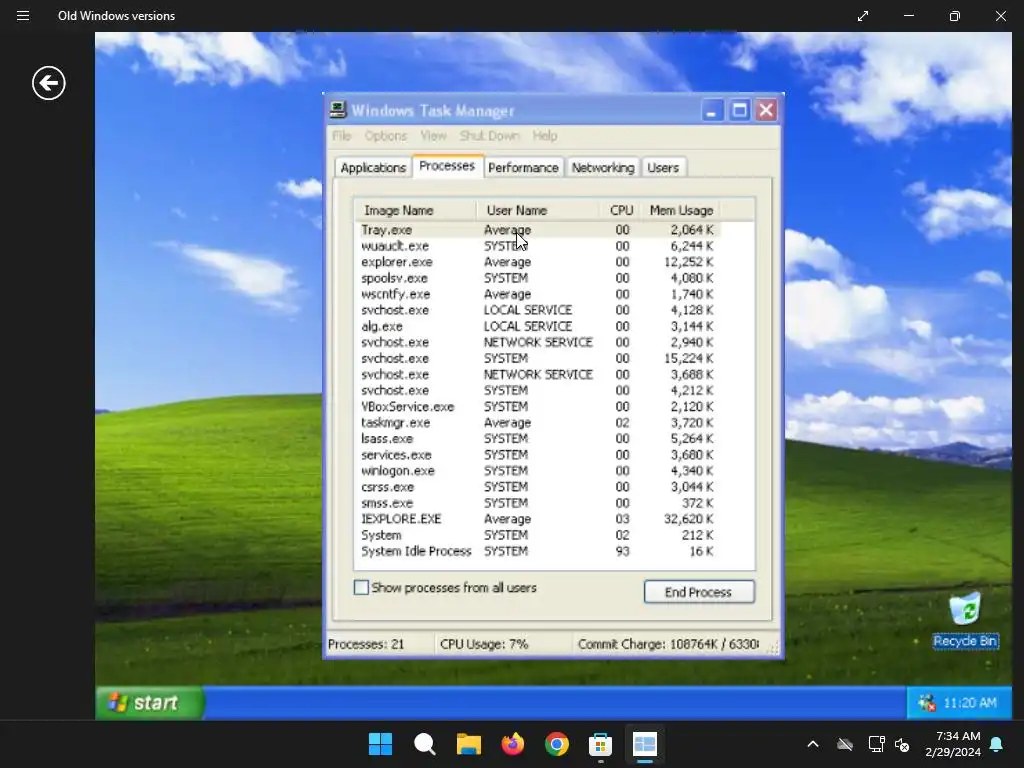Click the Commit Charge status entry
The width and height of the screenshot is (1024, 768).
(668, 644)
